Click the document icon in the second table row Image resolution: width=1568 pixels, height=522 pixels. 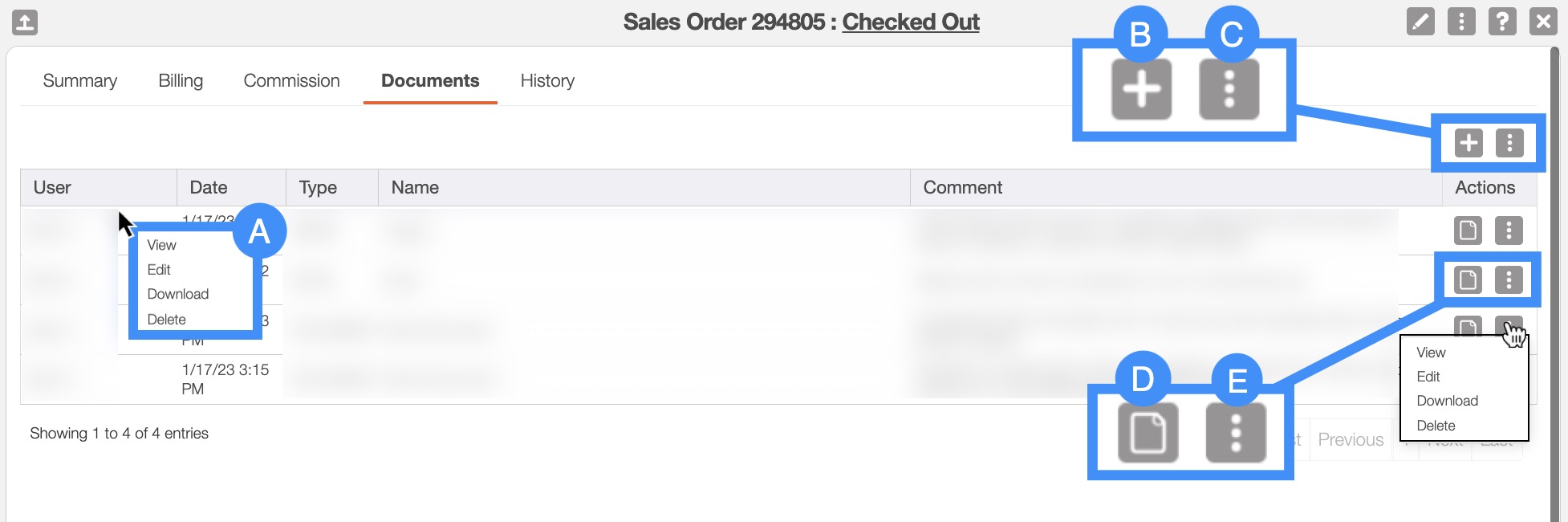click(x=1468, y=279)
